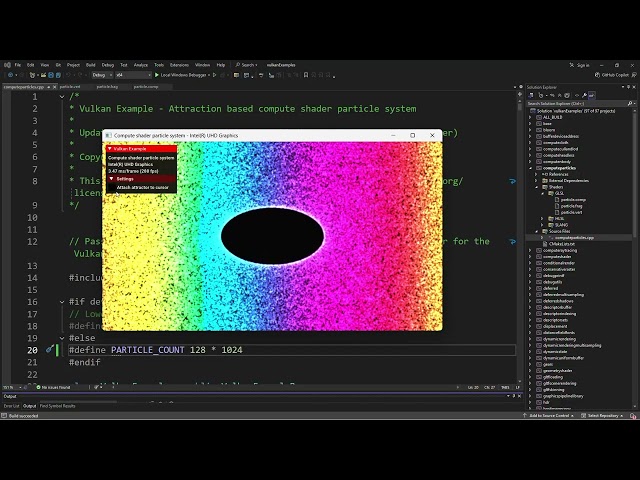The image size is (640, 480).
Task: Click Start Without Debugging outline play icon
Action: click(214, 75)
